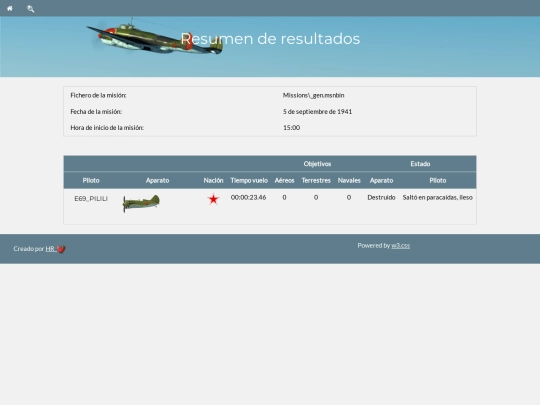The height and width of the screenshot is (405, 540).
Task: Click the HR creator link in footer
Action: 50,249
